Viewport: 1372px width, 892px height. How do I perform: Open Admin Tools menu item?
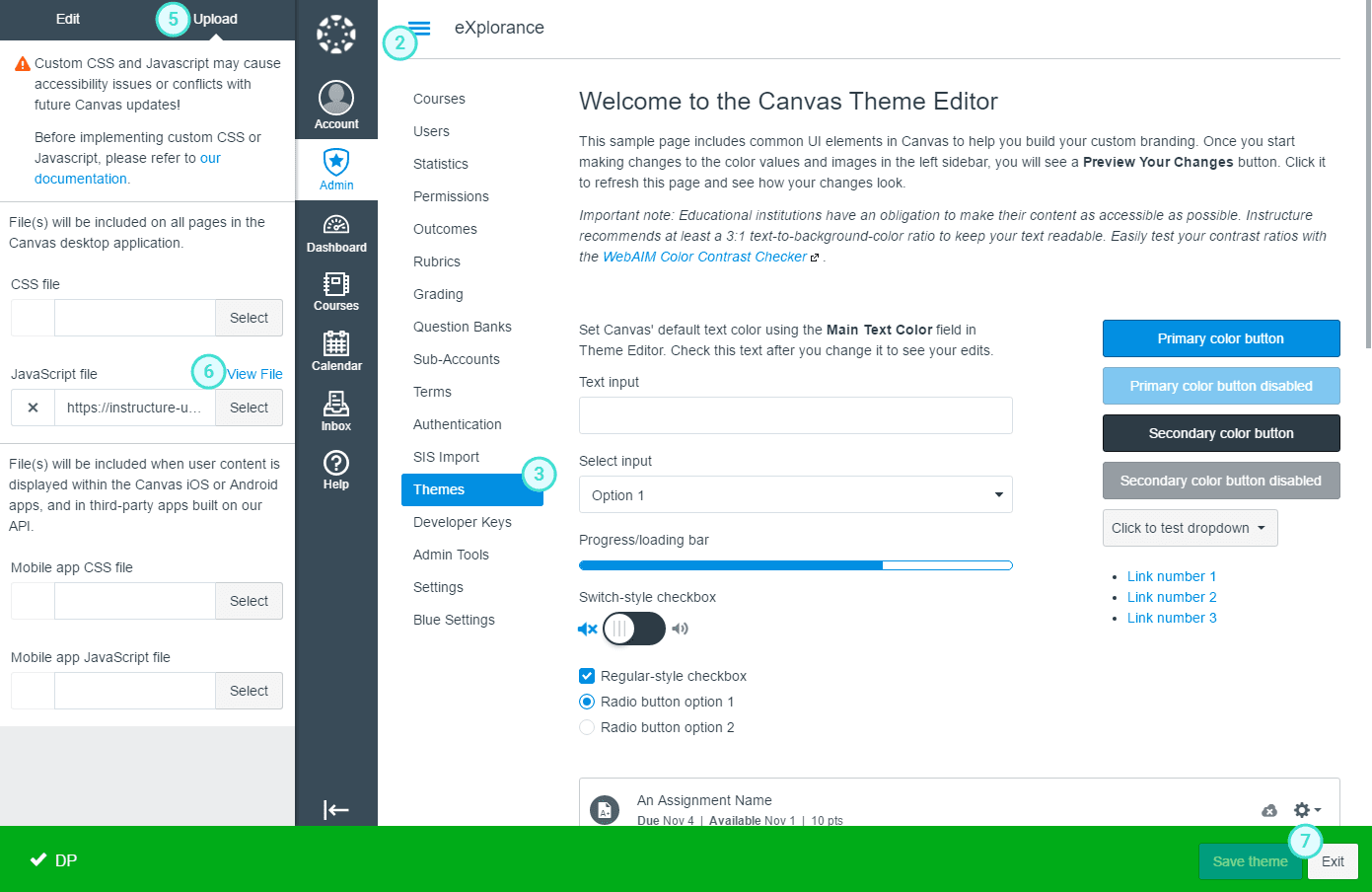[451, 555]
